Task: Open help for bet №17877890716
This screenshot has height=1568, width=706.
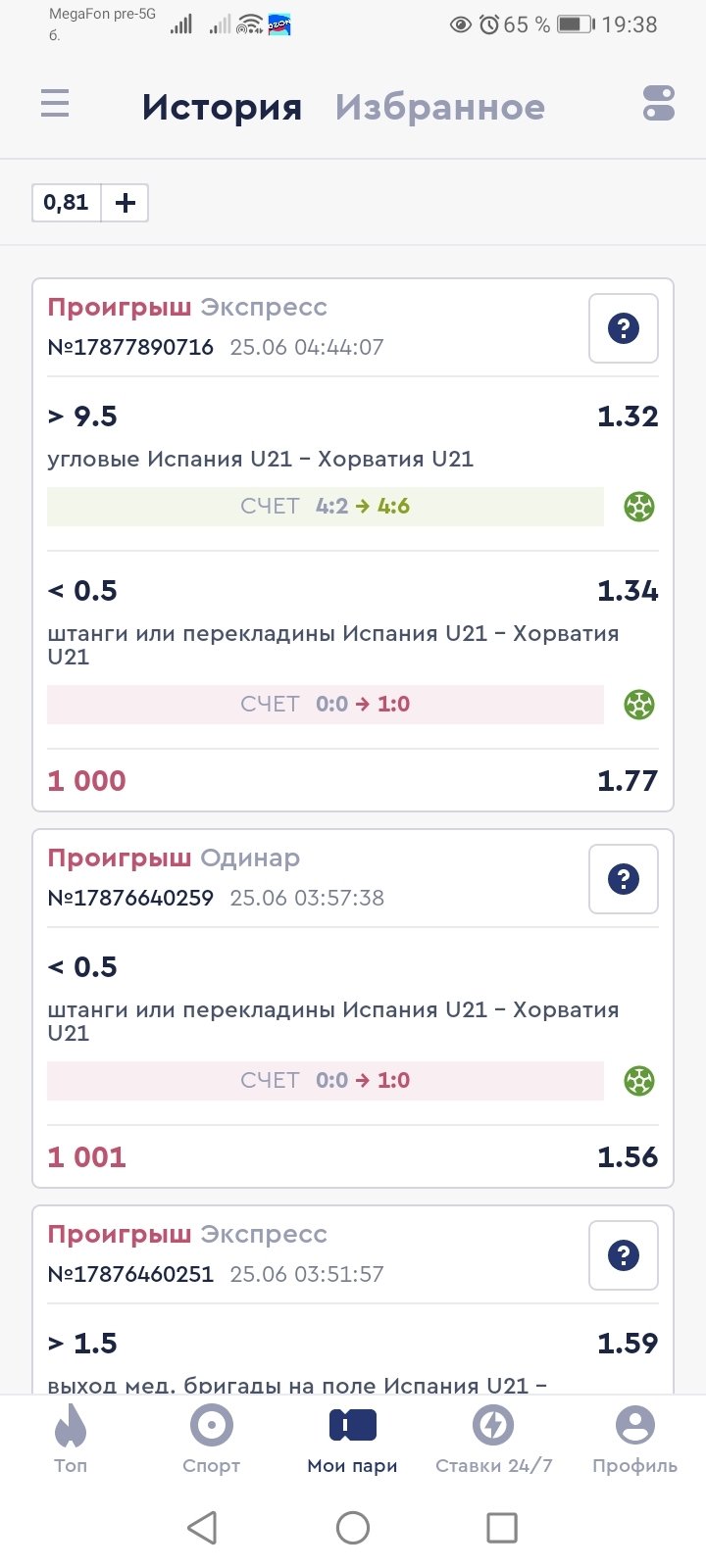Action: pos(624,328)
